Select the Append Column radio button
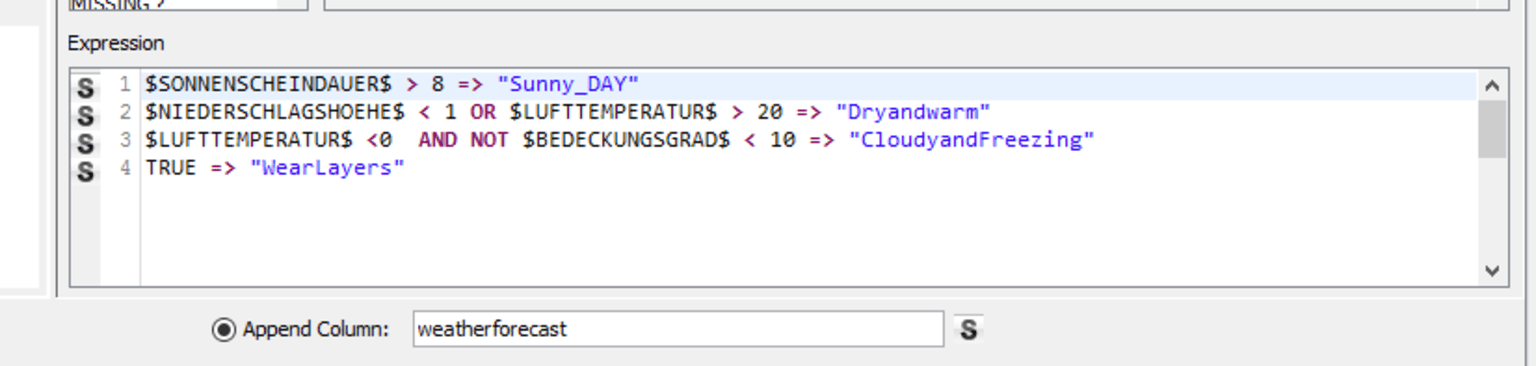Image resolution: width=1536 pixels, height=366 pixels. (x=223, y=329)
